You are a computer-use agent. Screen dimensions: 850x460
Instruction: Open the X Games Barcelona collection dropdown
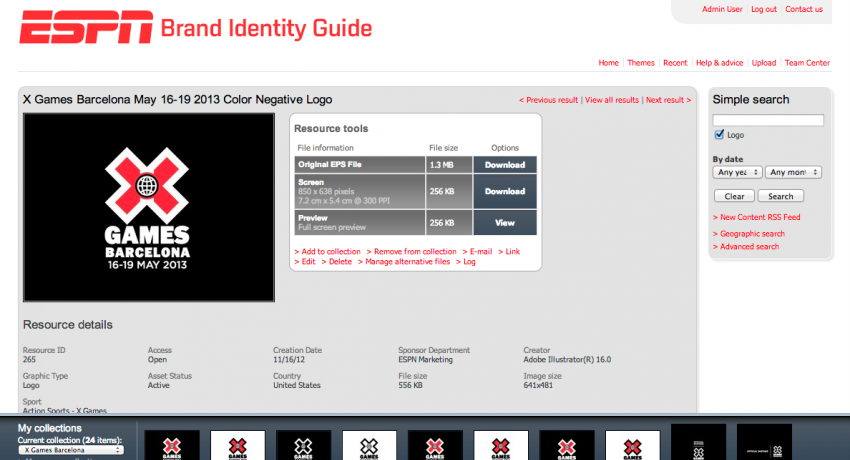point(71,450)
